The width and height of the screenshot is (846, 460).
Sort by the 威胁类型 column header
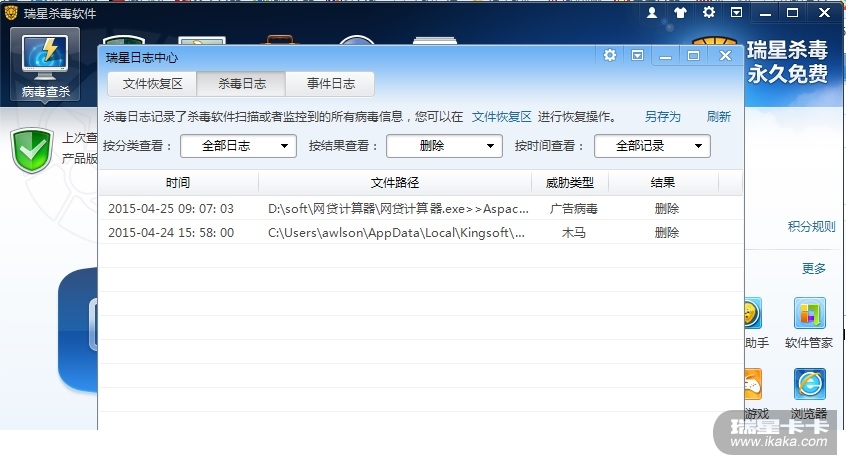click(x=570, y=182)
